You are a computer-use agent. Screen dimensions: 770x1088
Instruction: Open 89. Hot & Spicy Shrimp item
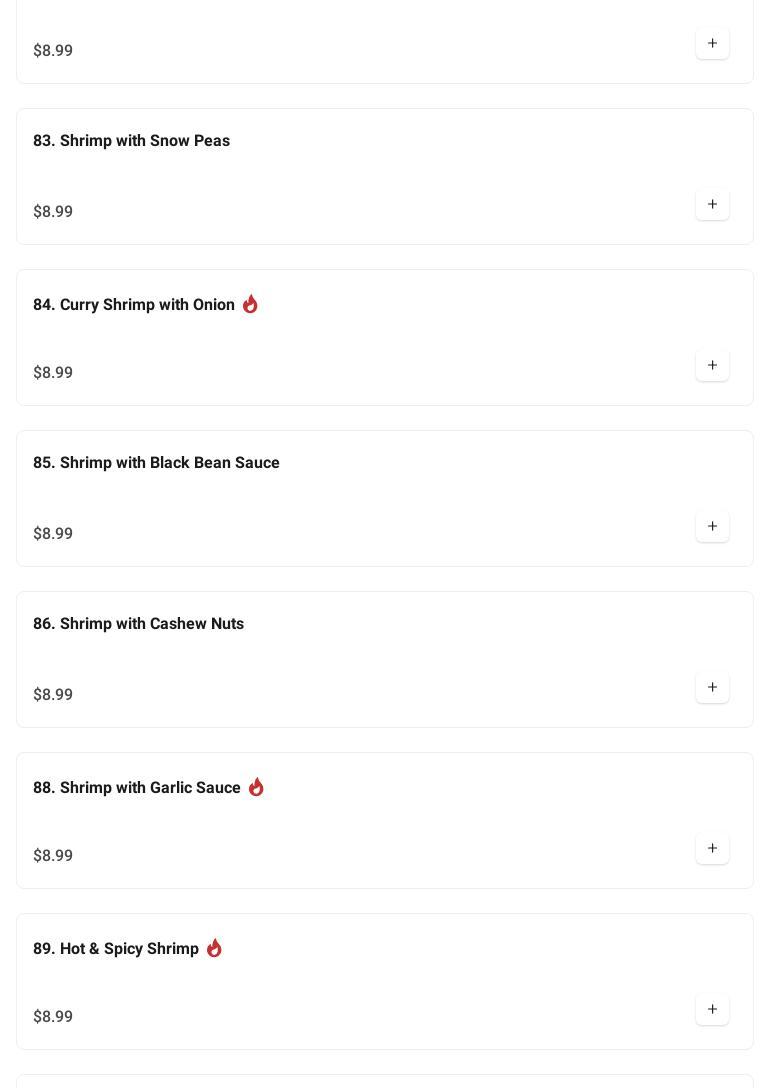pos(116,949)
